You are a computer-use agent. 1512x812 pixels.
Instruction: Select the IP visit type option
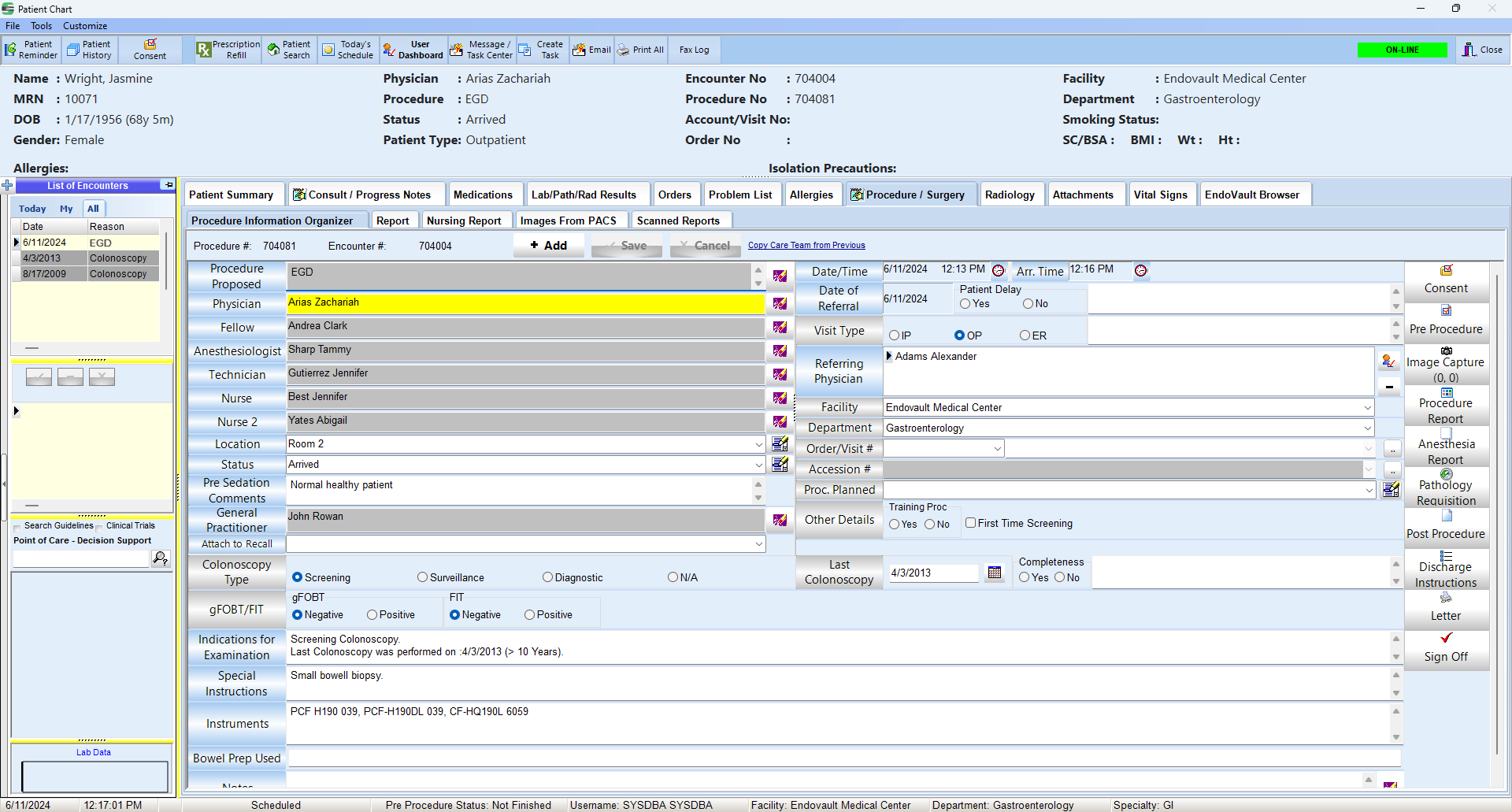(x=894, y=336)
